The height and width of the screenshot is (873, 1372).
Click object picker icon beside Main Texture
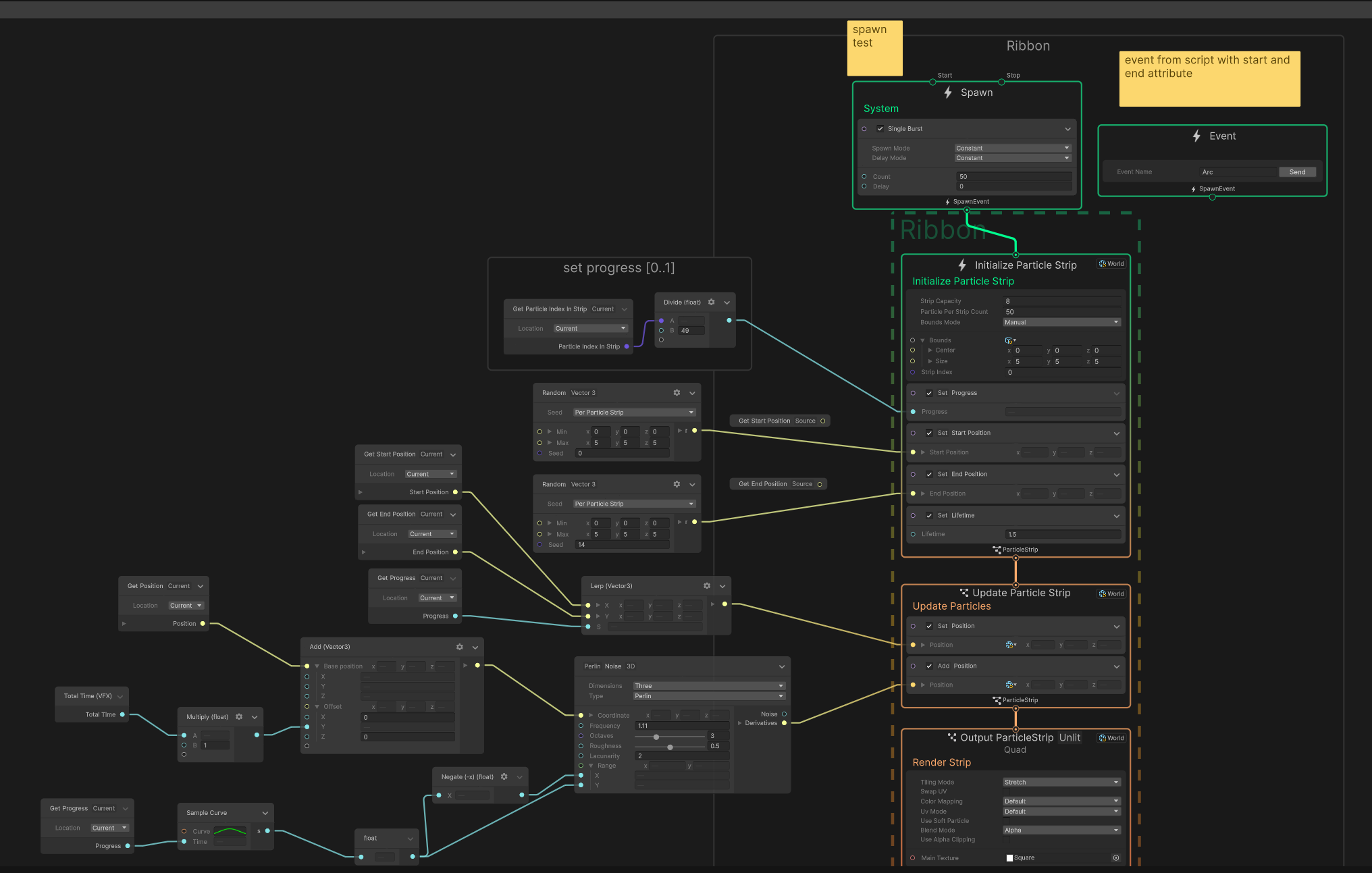[1116, 858]
